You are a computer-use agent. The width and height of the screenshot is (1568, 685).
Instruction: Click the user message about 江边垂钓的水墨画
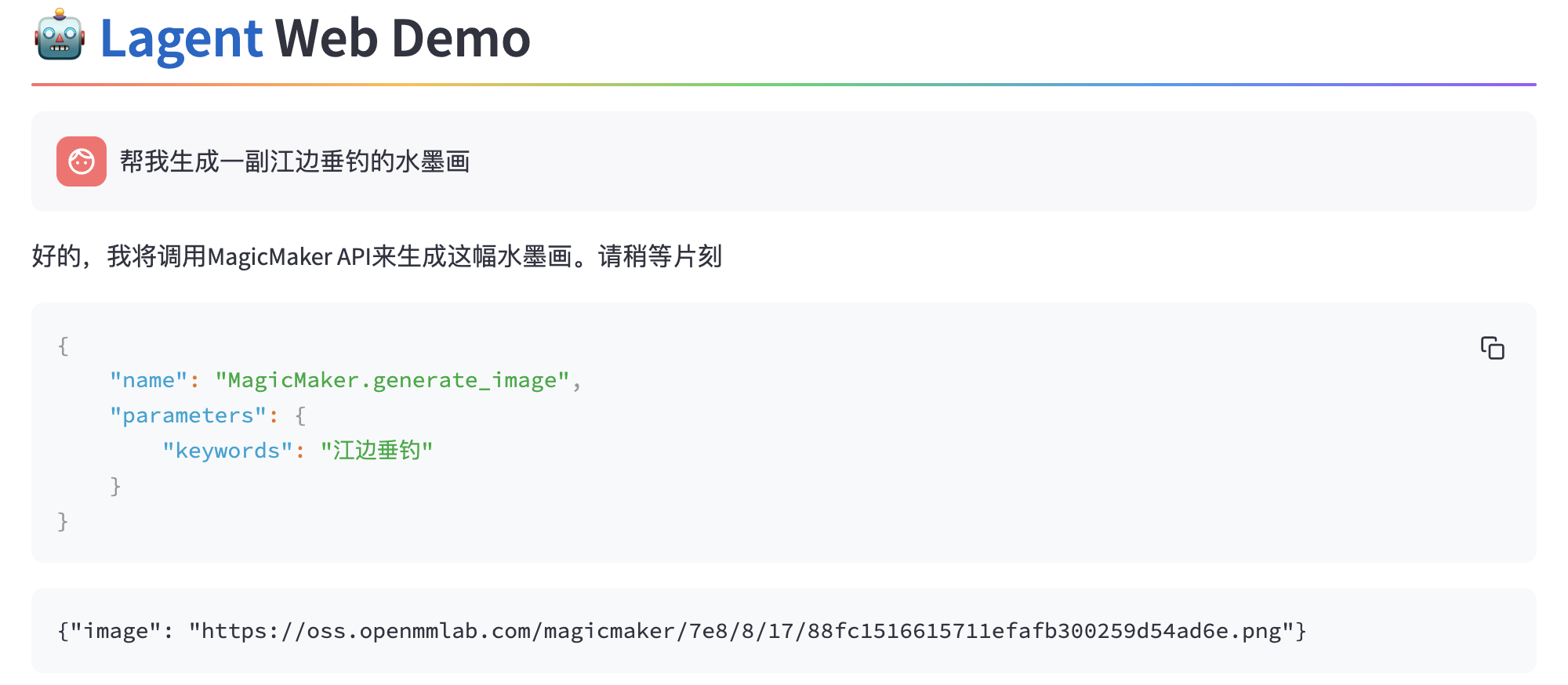pos(295,161)
